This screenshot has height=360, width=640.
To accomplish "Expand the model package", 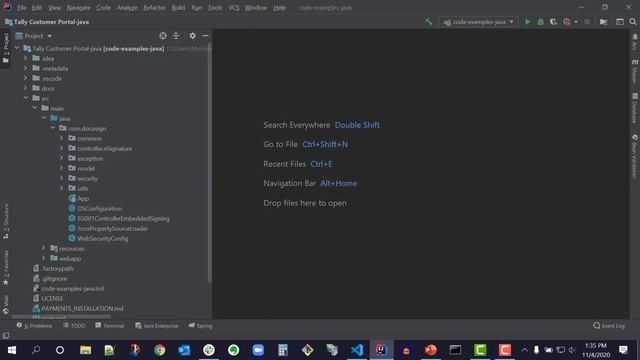I will (x=62, y=168).
